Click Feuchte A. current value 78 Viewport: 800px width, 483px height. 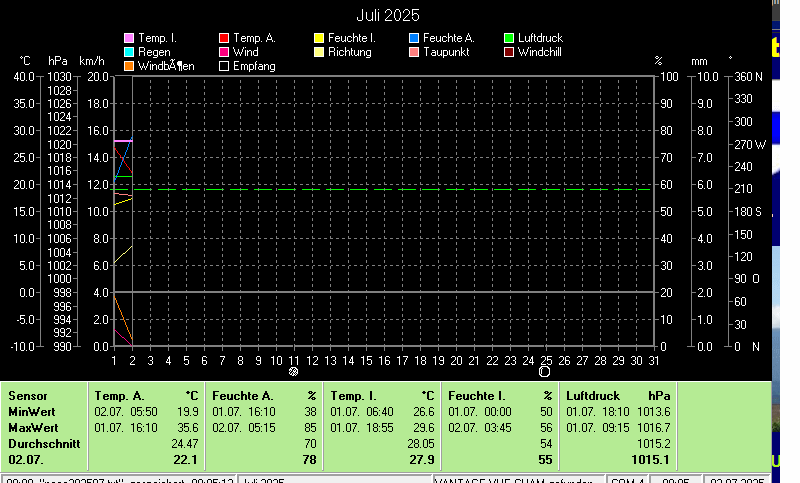tap(309, 460)
